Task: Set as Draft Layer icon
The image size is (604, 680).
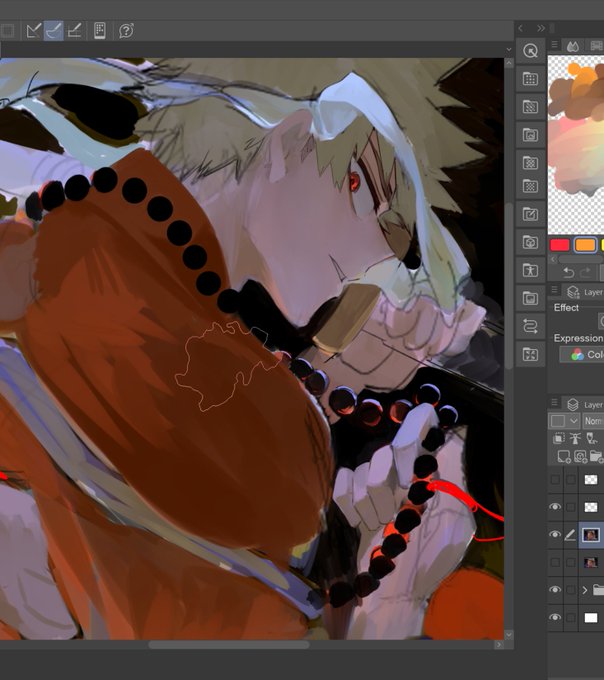Action: (x=591, y=438)
